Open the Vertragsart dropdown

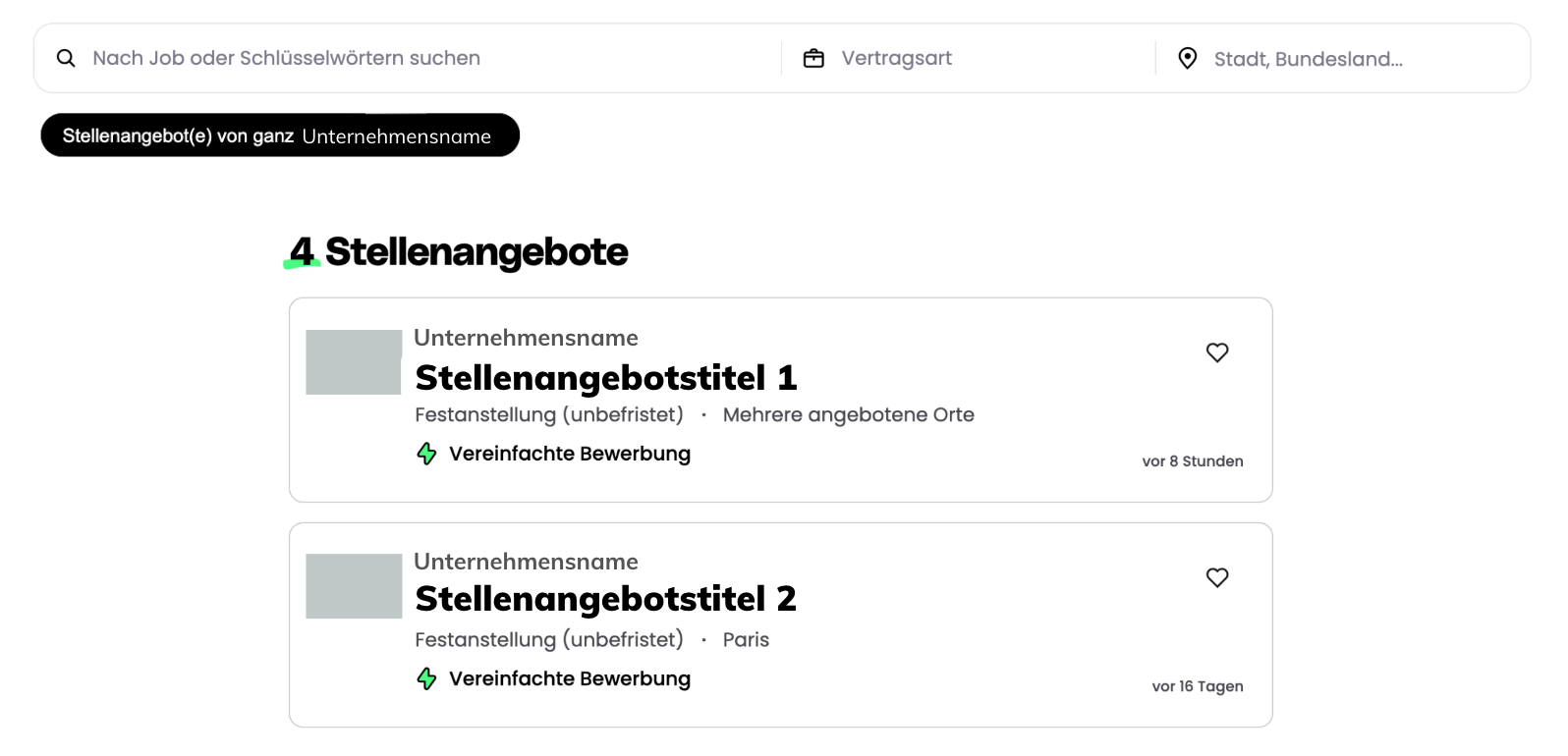(x=896, y=59)
